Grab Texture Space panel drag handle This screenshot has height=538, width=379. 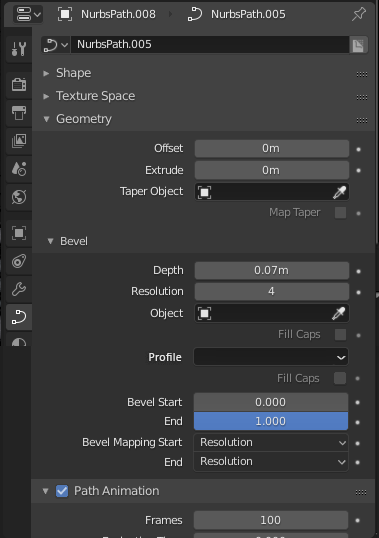[x=362, y=97]
